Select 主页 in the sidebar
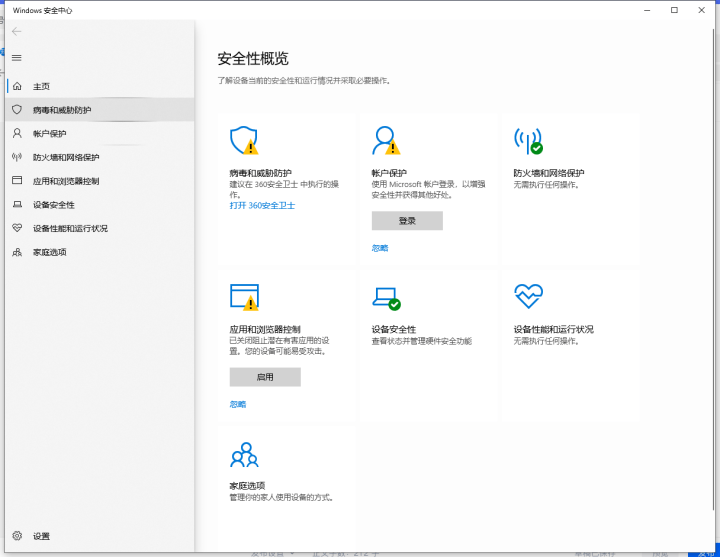 tap(41, 86)
